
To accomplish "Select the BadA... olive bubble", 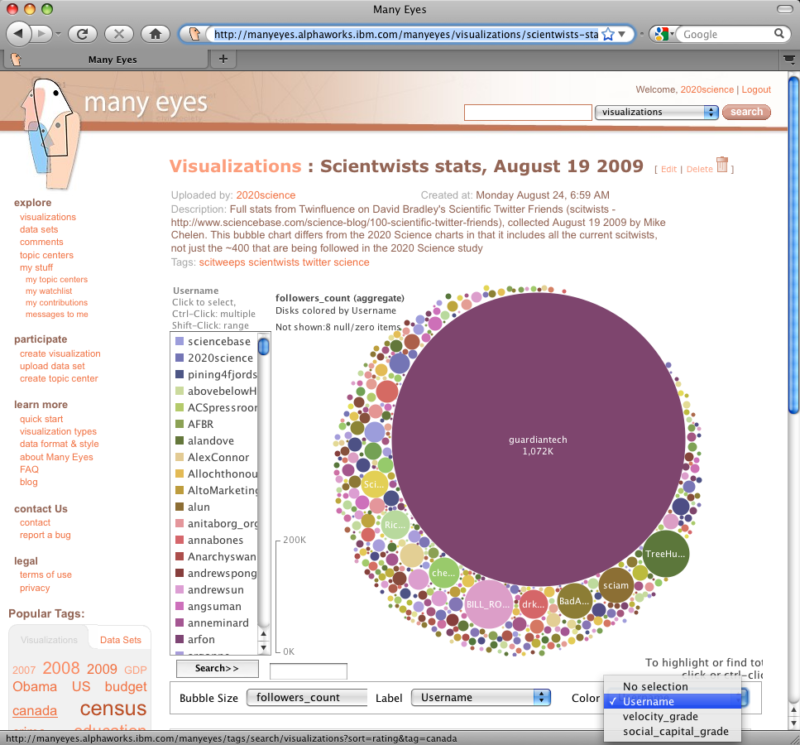I will click(x=574, y=601).
